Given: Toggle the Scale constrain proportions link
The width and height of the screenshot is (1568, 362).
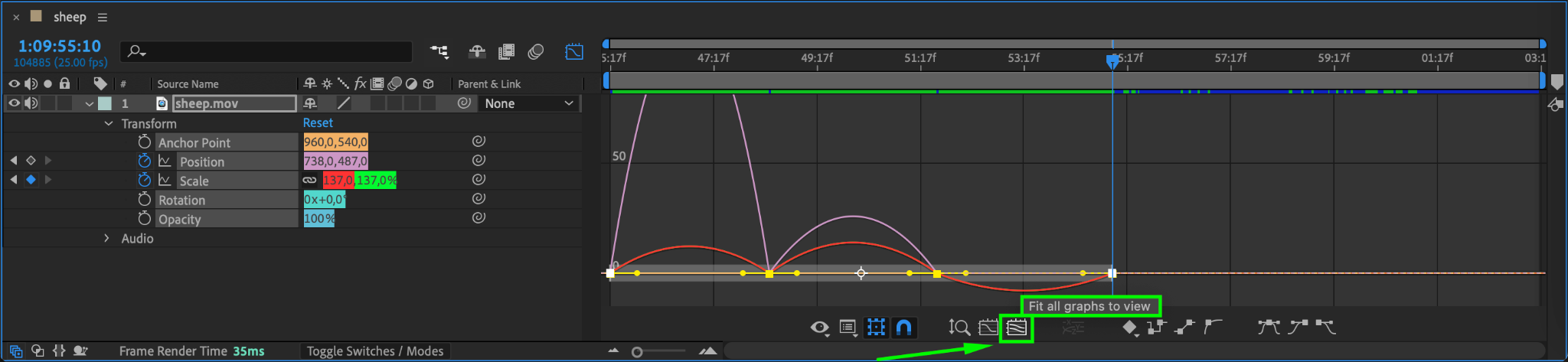Looking at the screenshot, I should 309,181.
